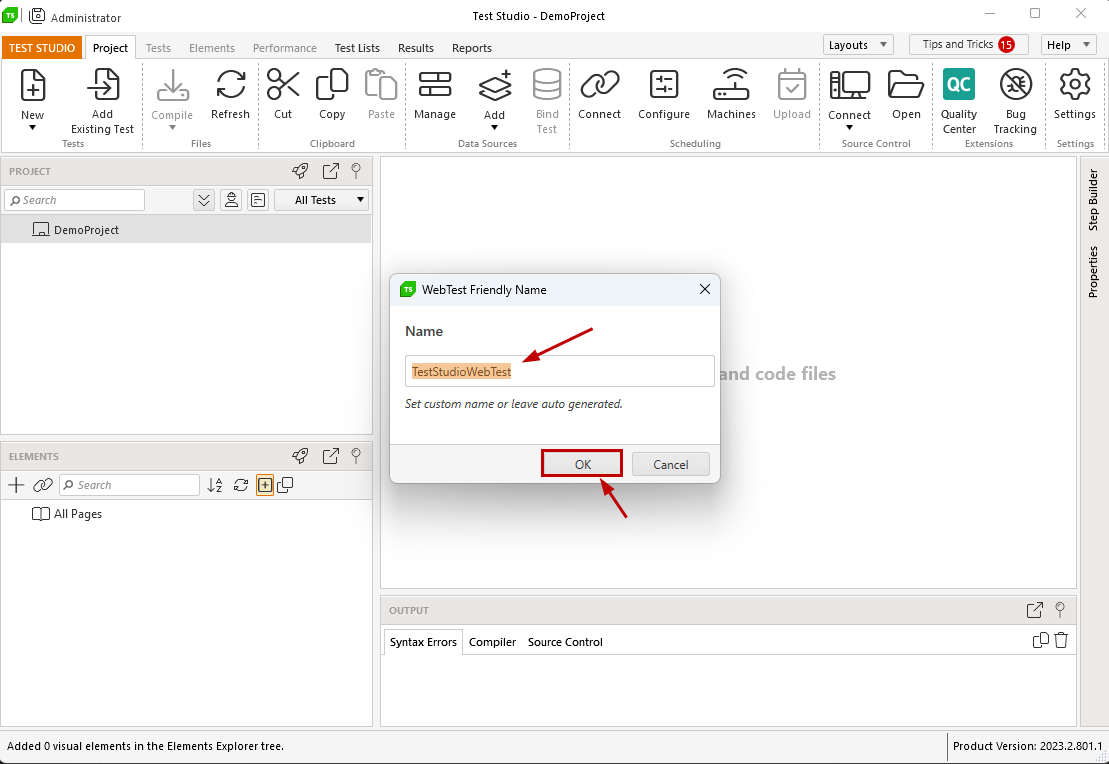The width and height of the screenshot is (1109, 764).
Task: Click Refresh in the Files group
Action: coord(231,85)
